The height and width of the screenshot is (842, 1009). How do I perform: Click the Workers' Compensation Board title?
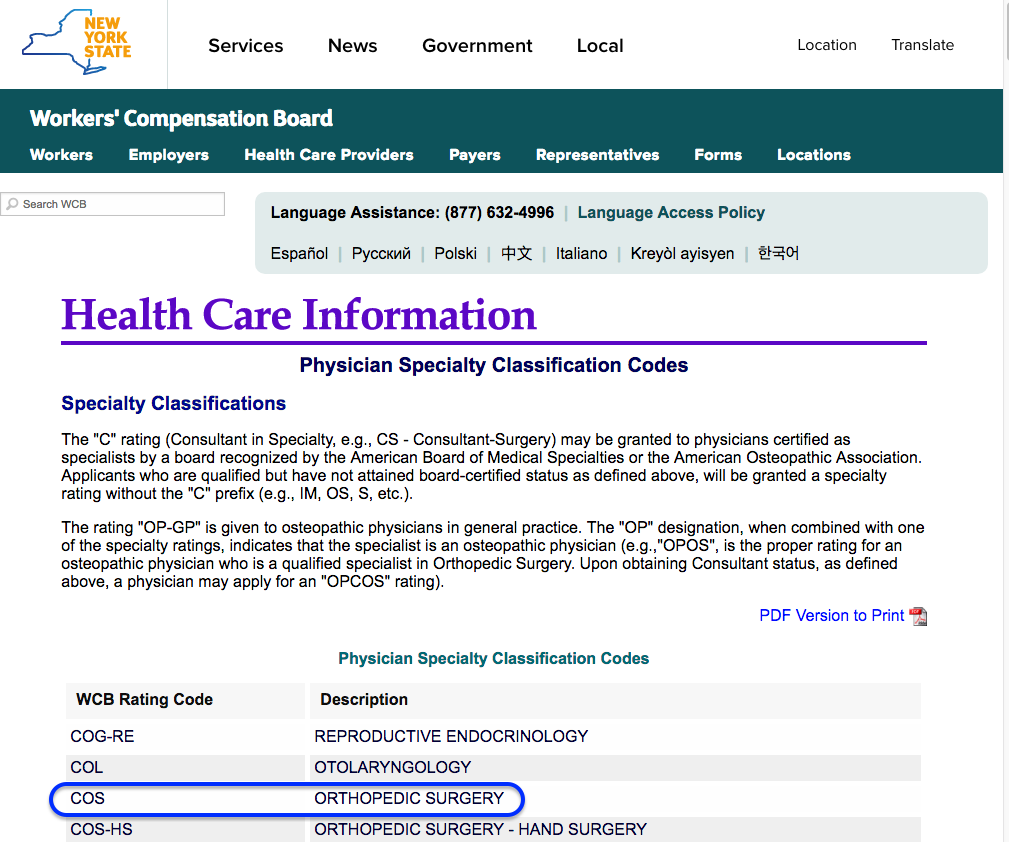tap(181, 118)
